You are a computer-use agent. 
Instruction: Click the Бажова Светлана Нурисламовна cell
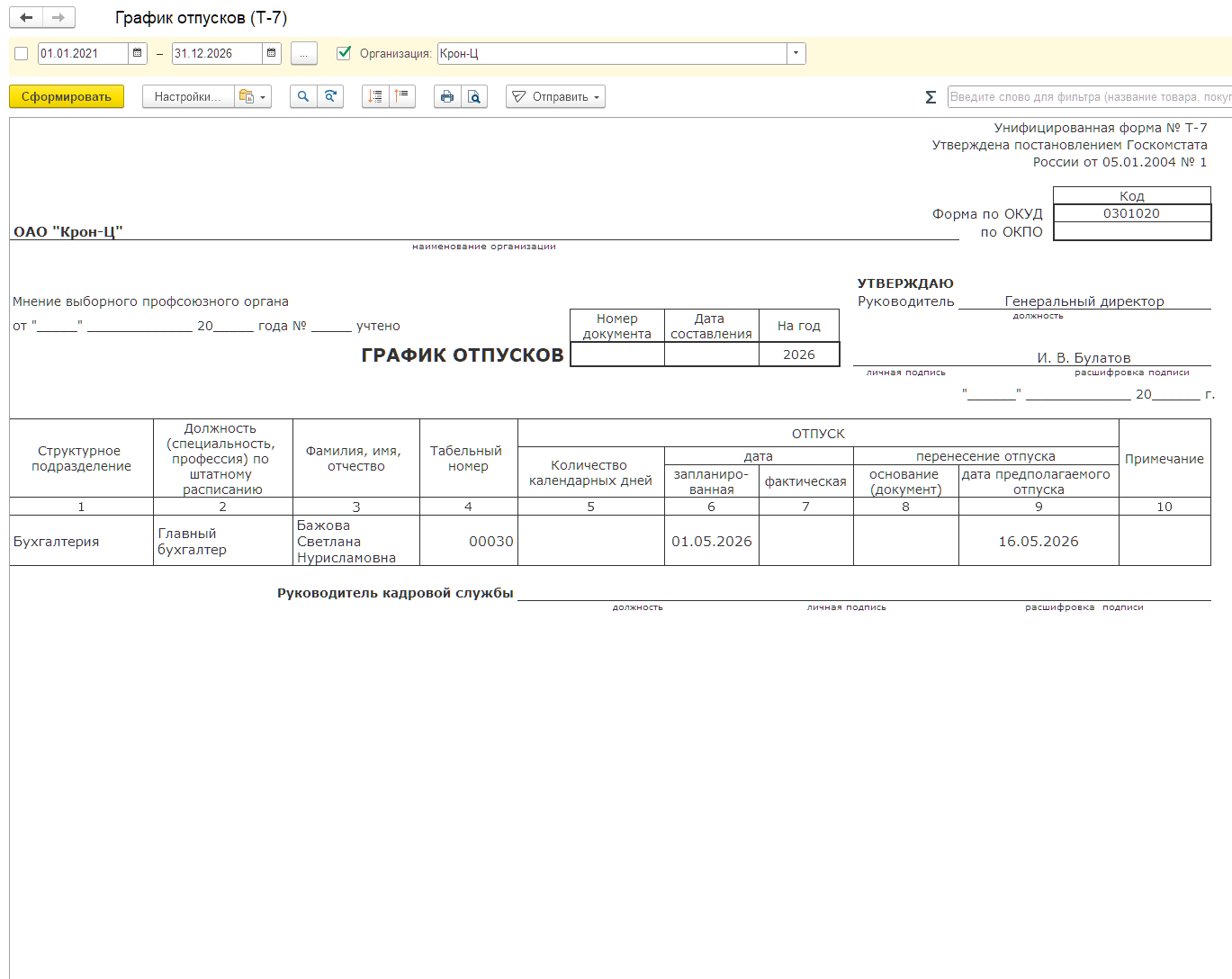[356, 541]
